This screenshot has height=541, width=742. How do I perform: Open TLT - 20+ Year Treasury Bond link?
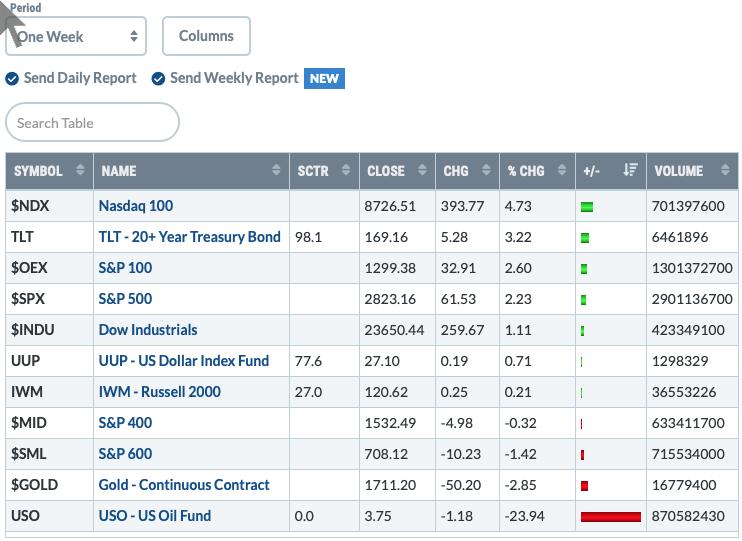[190, 237]
